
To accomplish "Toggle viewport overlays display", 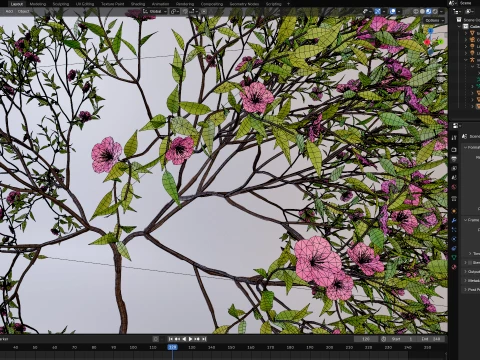I will click(393, 11).
